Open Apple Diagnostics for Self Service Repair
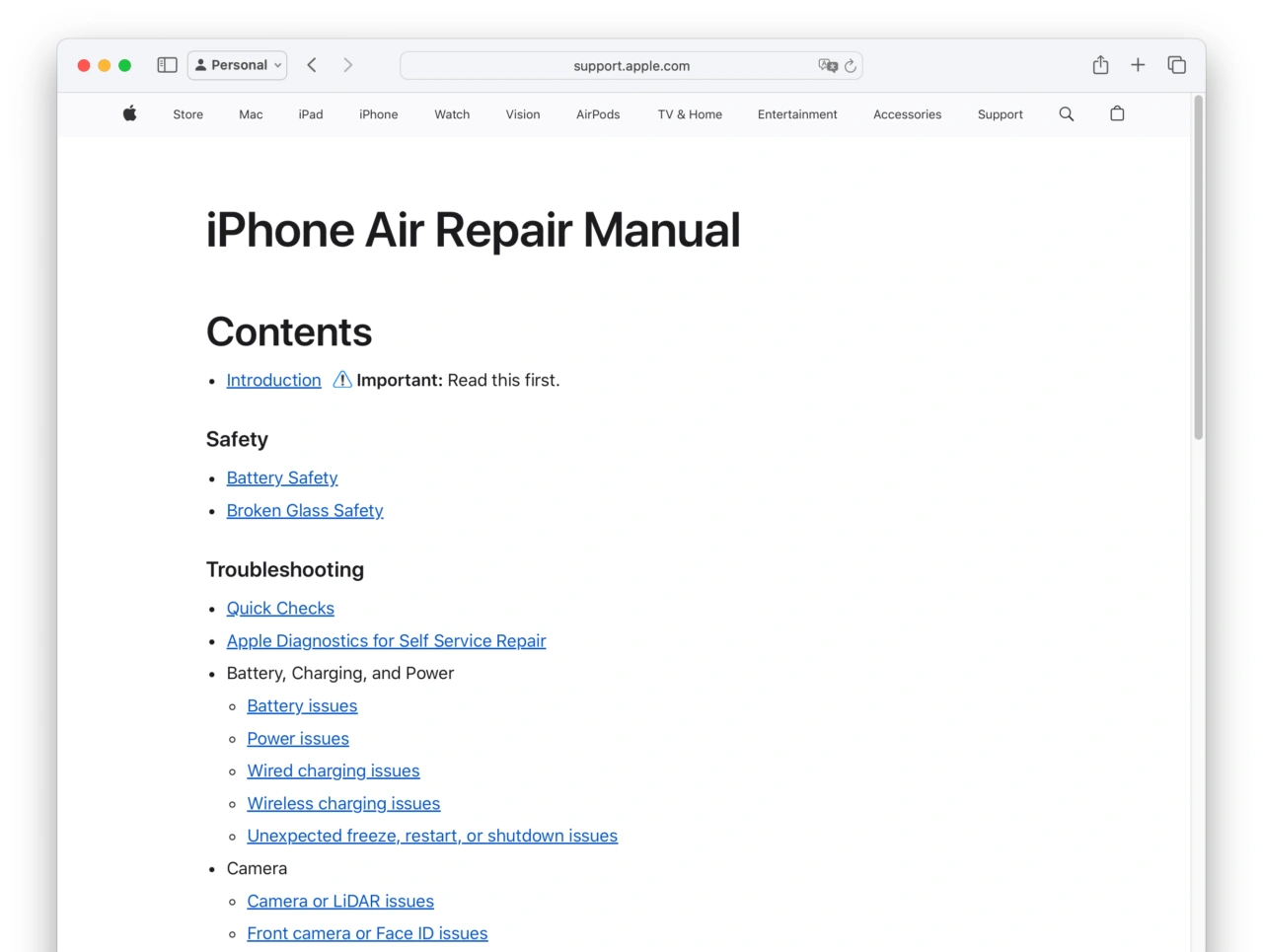The width and height of the screenshot is (1263, 952). 386,640
